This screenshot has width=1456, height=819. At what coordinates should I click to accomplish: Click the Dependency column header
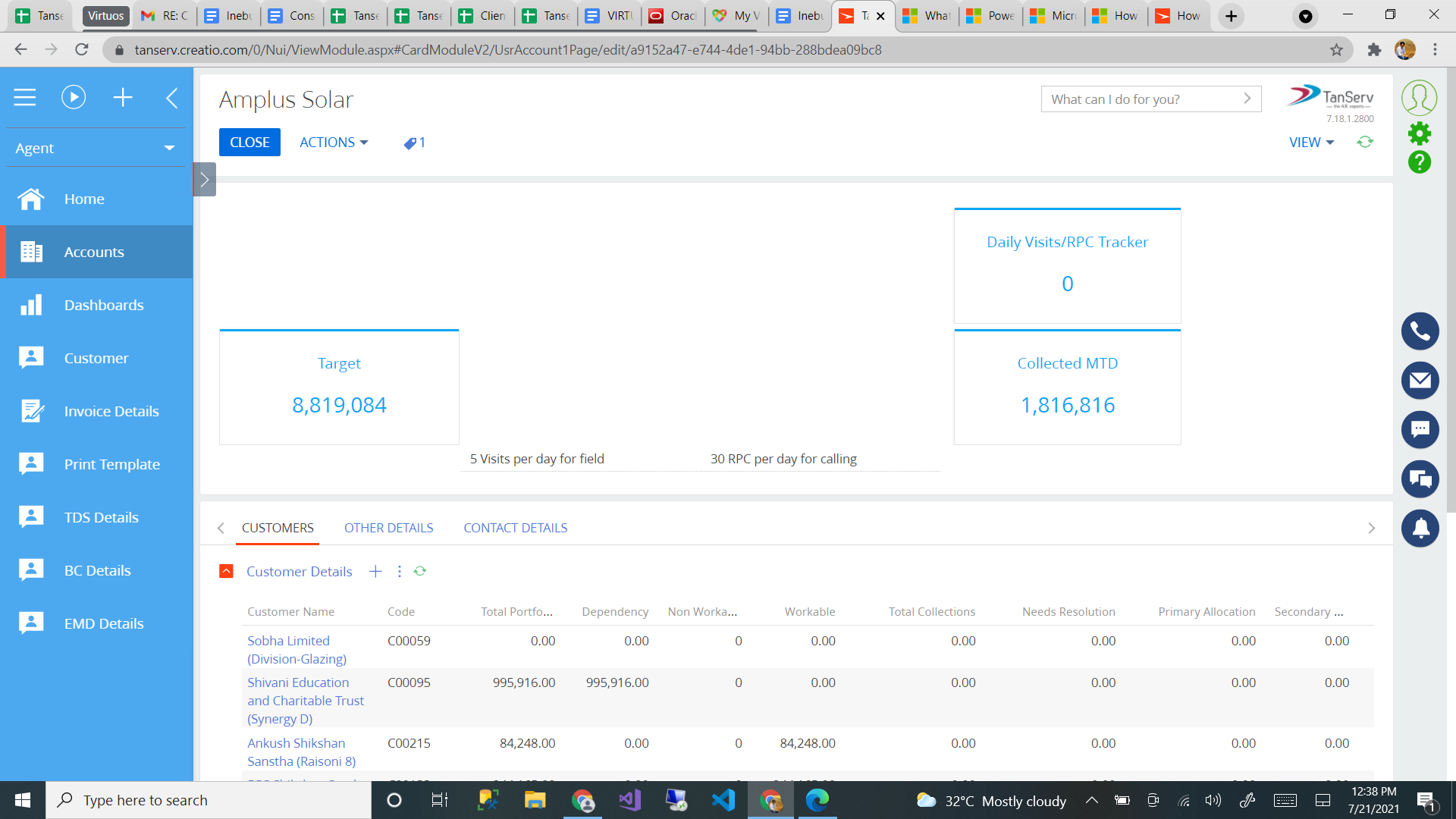[x=615, y=612]
